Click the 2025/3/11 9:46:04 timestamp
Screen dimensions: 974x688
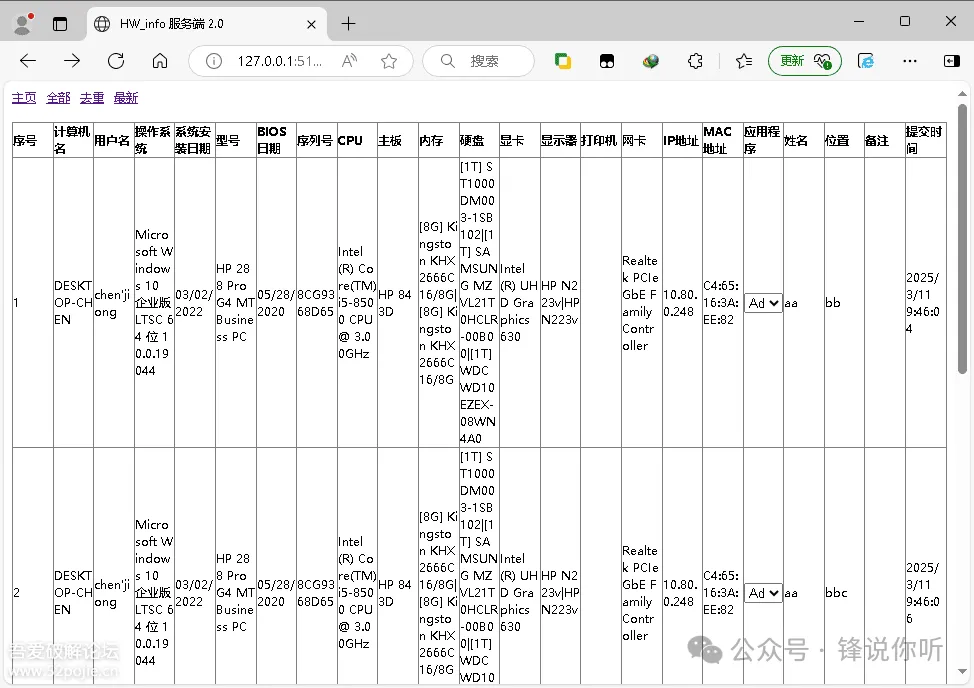tap(922, 303)
